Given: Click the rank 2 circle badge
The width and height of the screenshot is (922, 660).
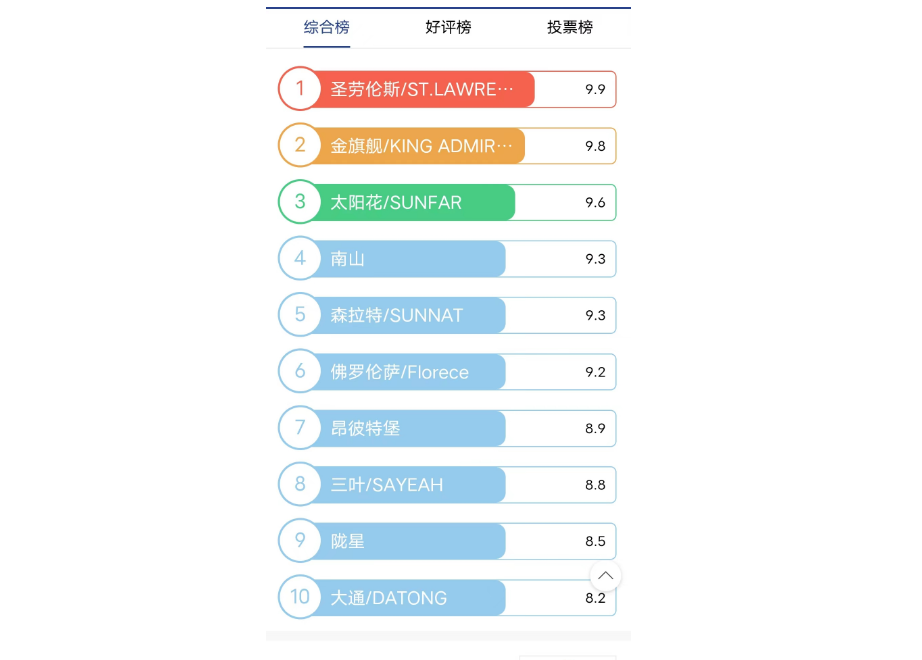Looking at the screenshot, I should (299, 146).
